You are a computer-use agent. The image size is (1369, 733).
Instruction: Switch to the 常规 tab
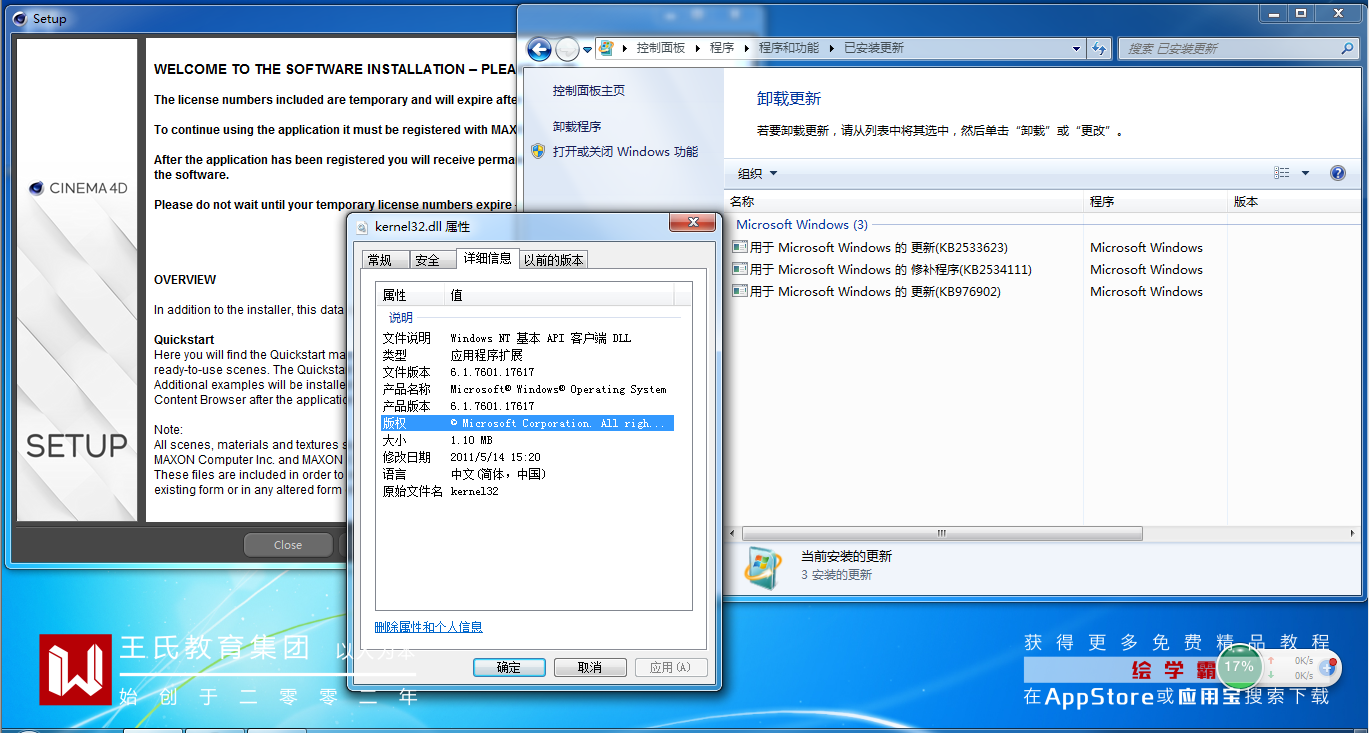click(385, 260)
